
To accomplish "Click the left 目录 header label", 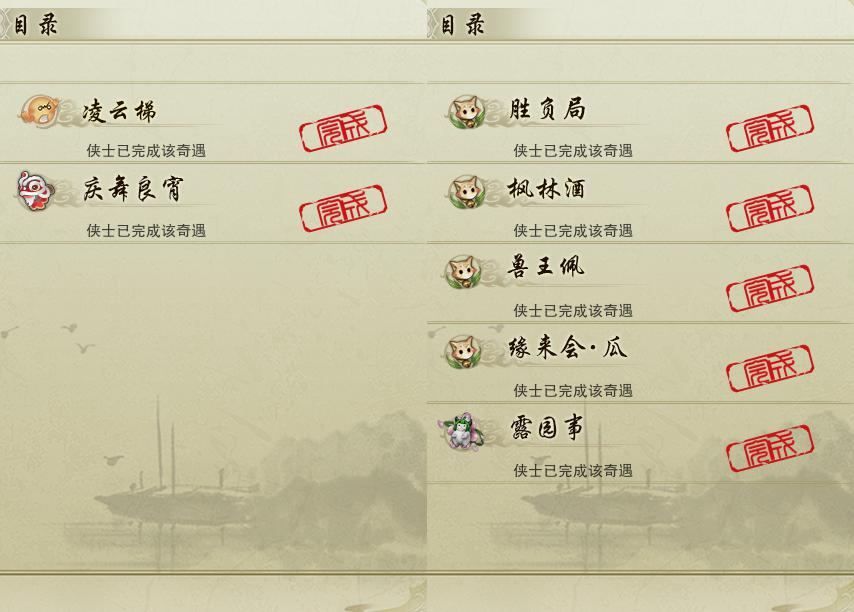I will pyautogui.click(x=35, y=25).
